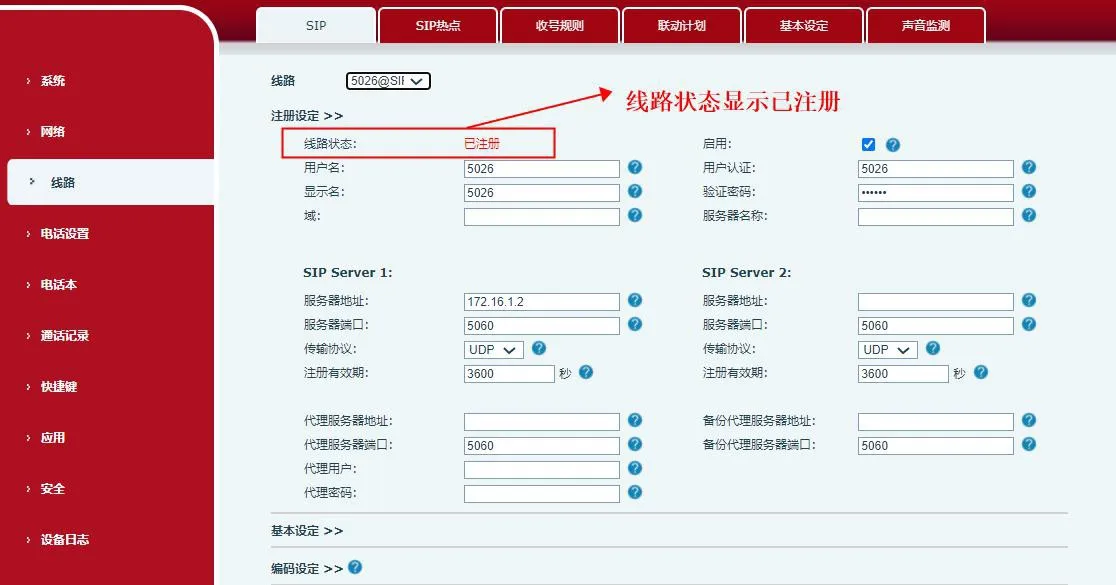1116x585 pixels.
Task: Click help beside 备份代理服务器地址
Action: [1028, 421]
